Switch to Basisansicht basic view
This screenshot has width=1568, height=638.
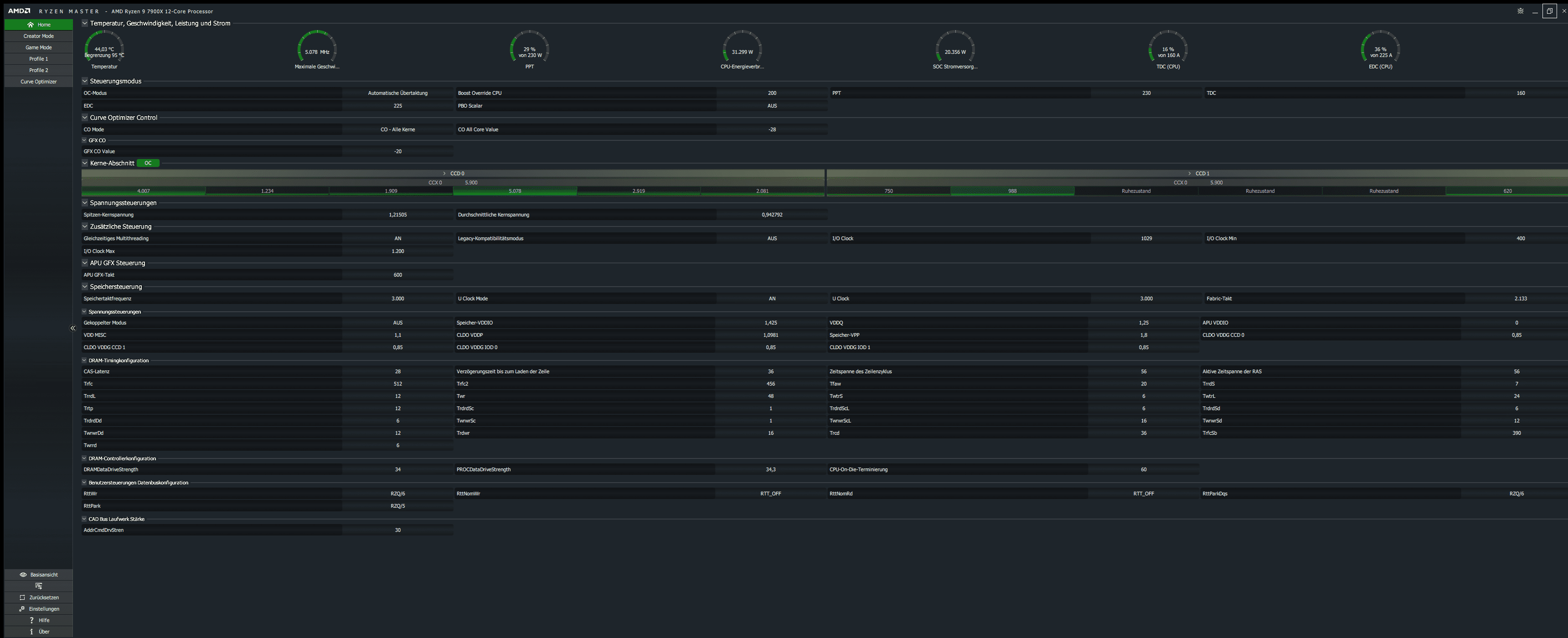click(38, 574)
